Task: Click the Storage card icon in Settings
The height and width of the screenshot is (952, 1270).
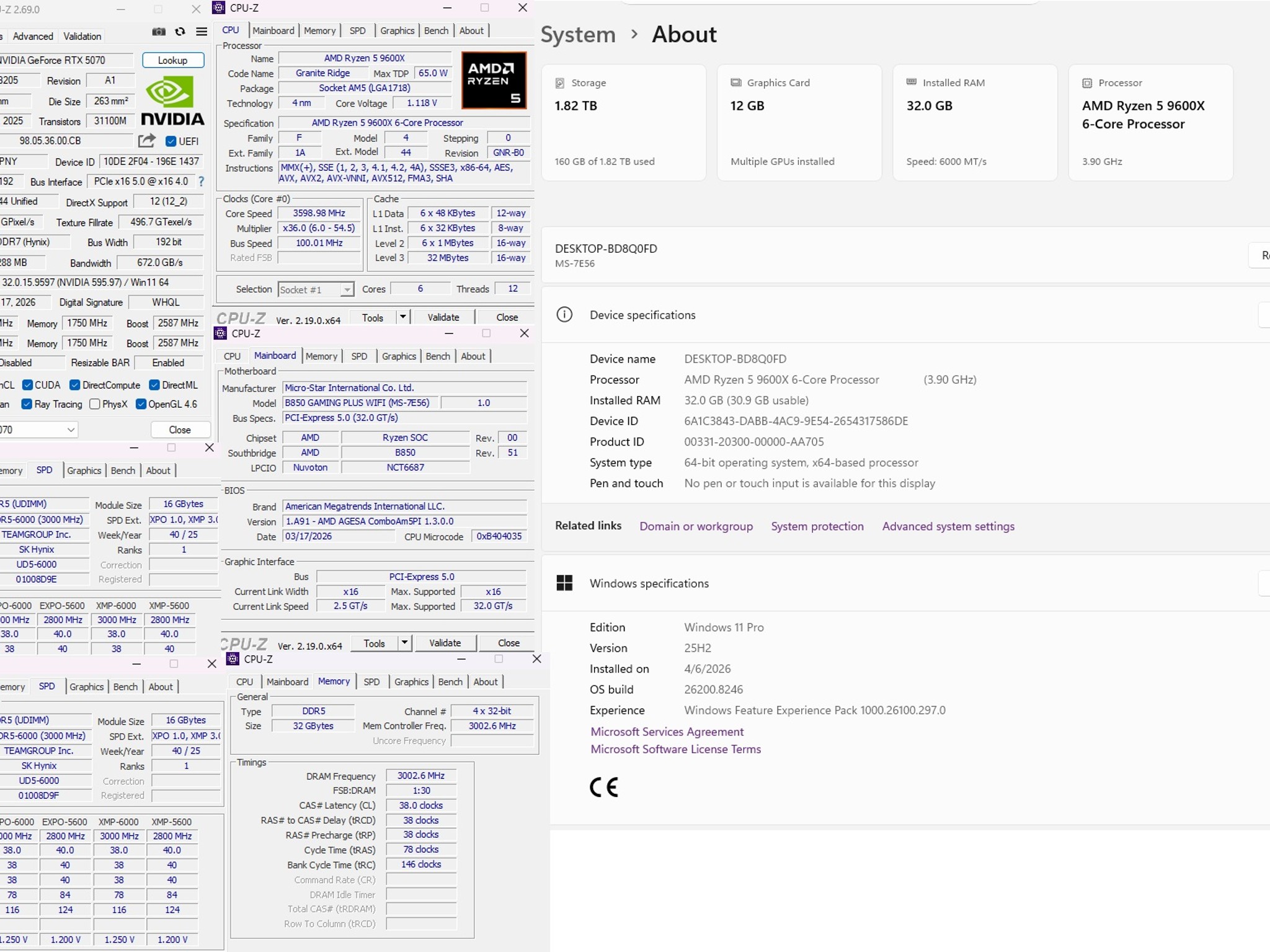Action: (560, 83)
